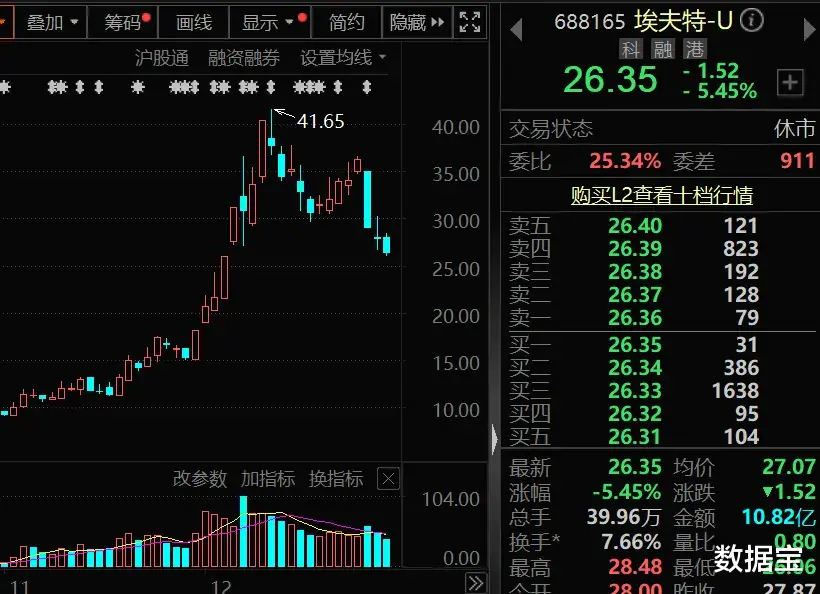Click the stock name 埃夫特-U
Image resolution: width=820 pixels, height=594 pixels.
pyautogui.click(x=683, y=21)
